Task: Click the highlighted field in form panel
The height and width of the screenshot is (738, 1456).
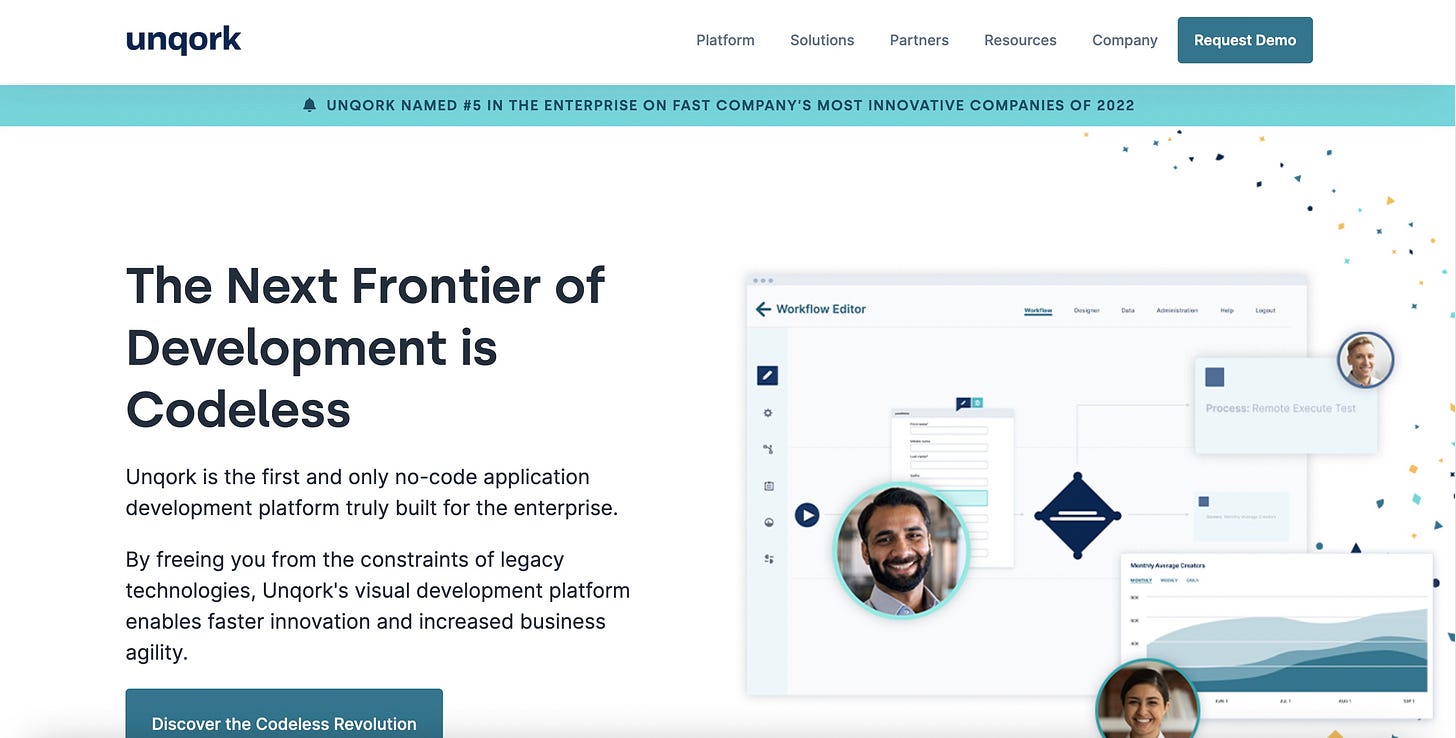Action: pos(948,497)
